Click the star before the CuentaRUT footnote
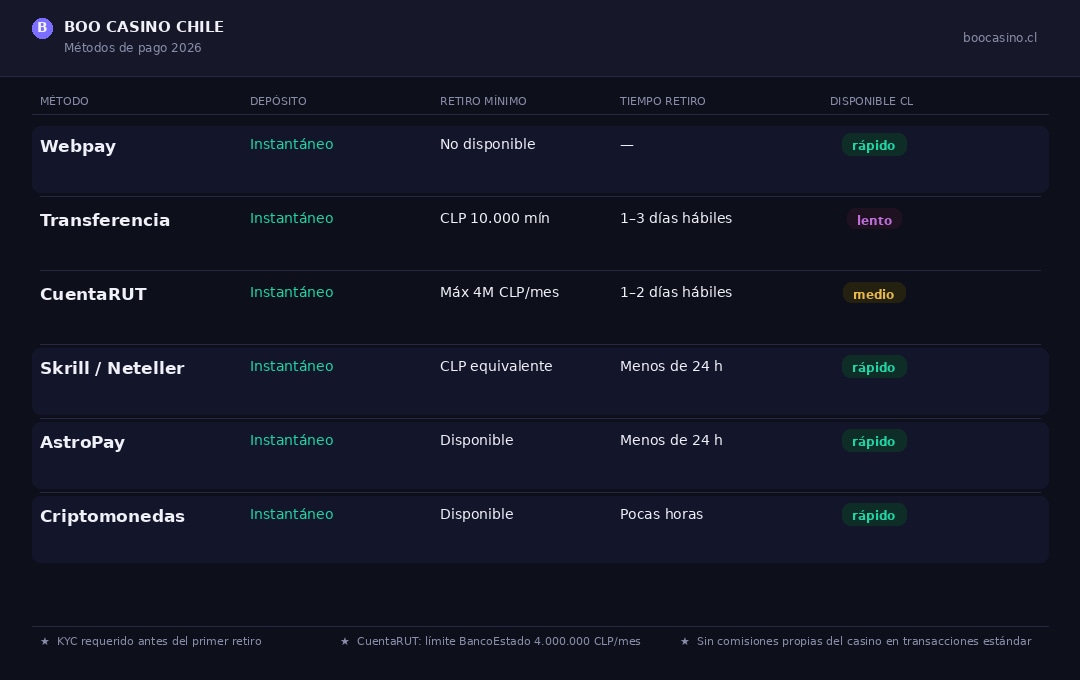The height and width of the screenshot is (680, 1080). pyautogui.click(x=345, y=641)
